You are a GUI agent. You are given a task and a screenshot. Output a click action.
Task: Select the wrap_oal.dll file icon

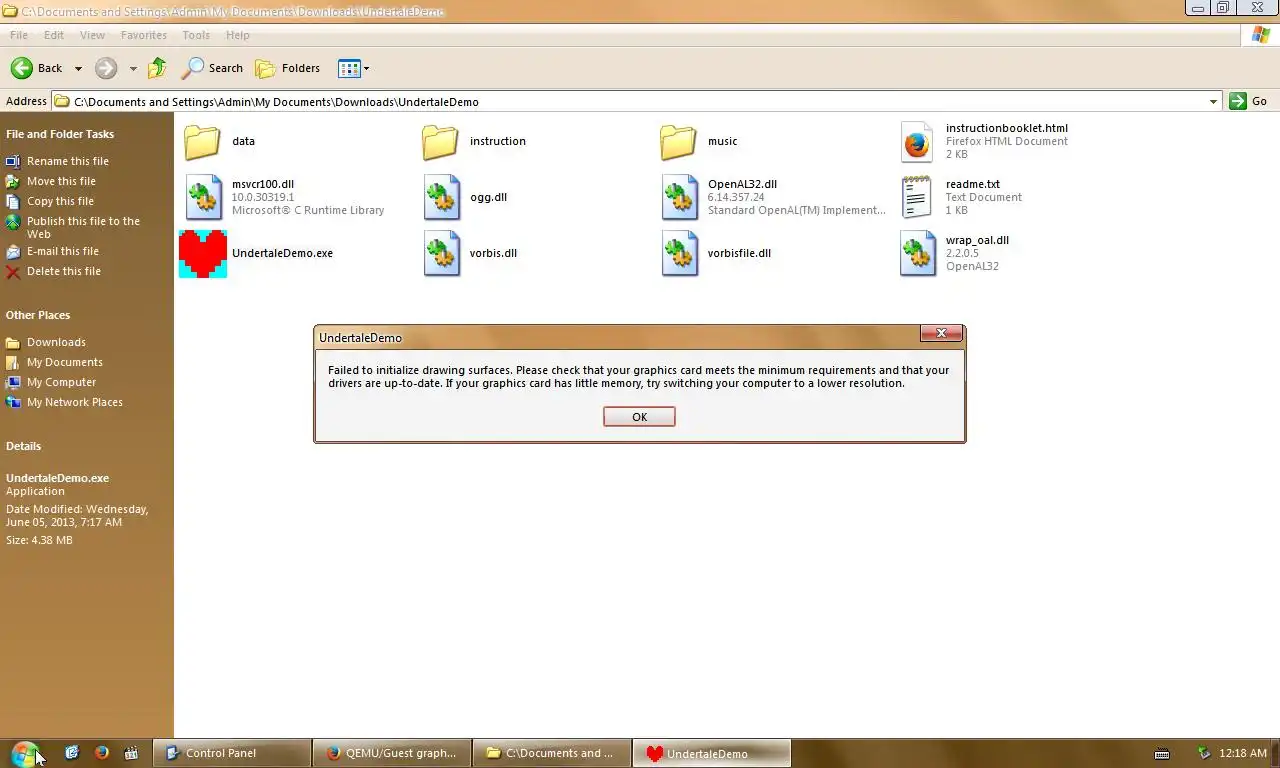point(917,254)
